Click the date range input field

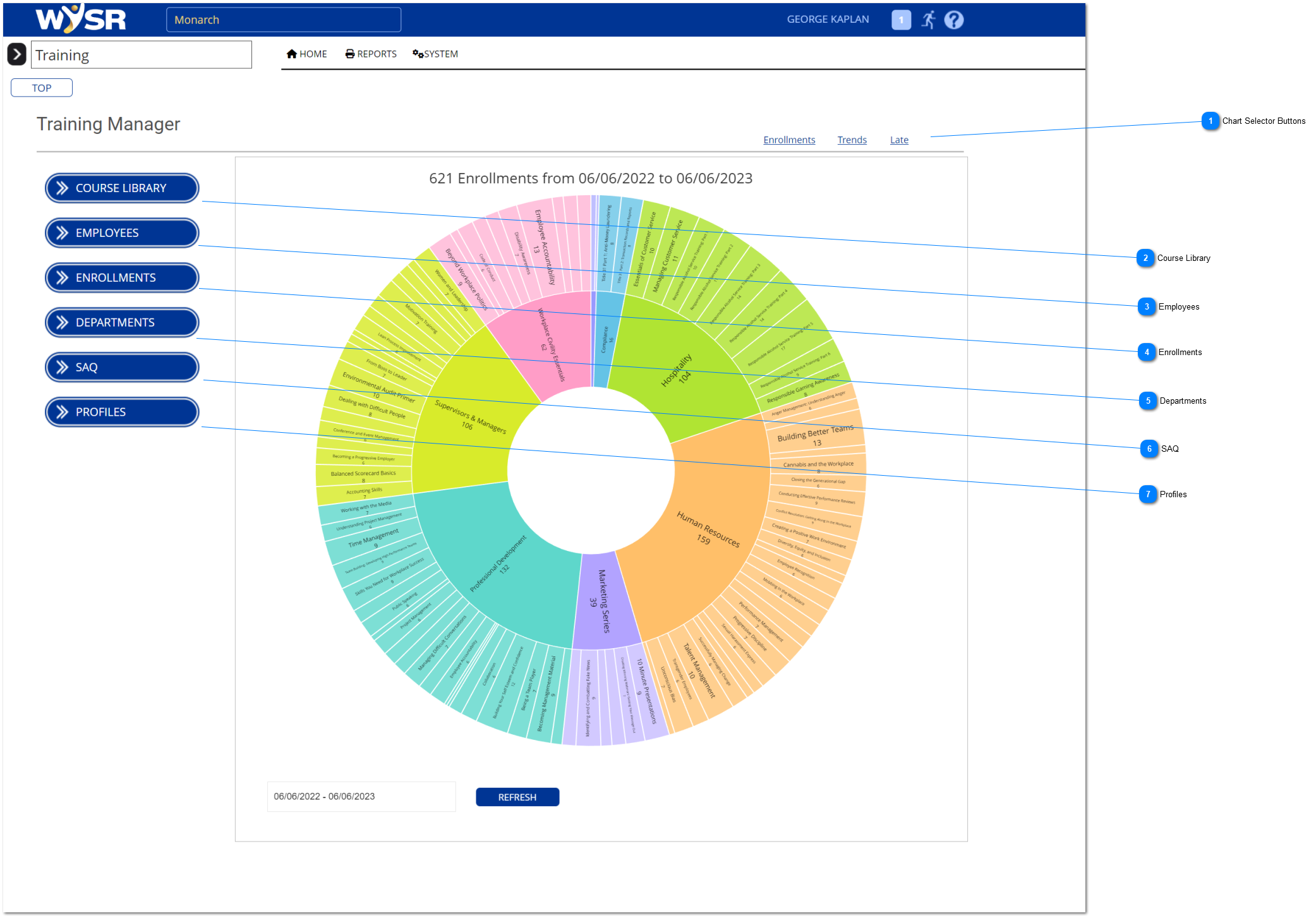(x=361, y=797)
